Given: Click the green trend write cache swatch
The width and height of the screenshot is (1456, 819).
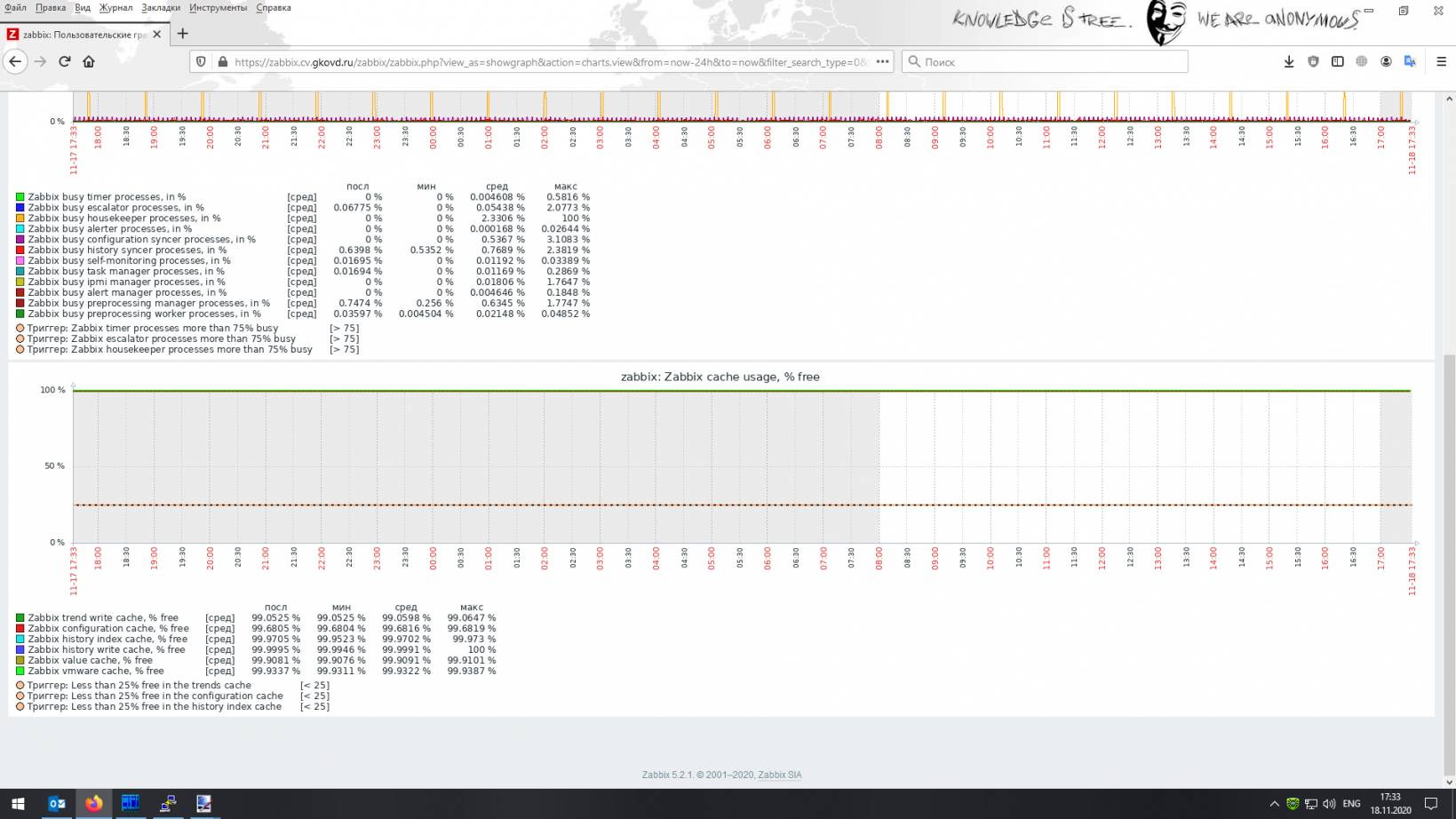Looking at the screenshot, I should [x=20, y=618].
